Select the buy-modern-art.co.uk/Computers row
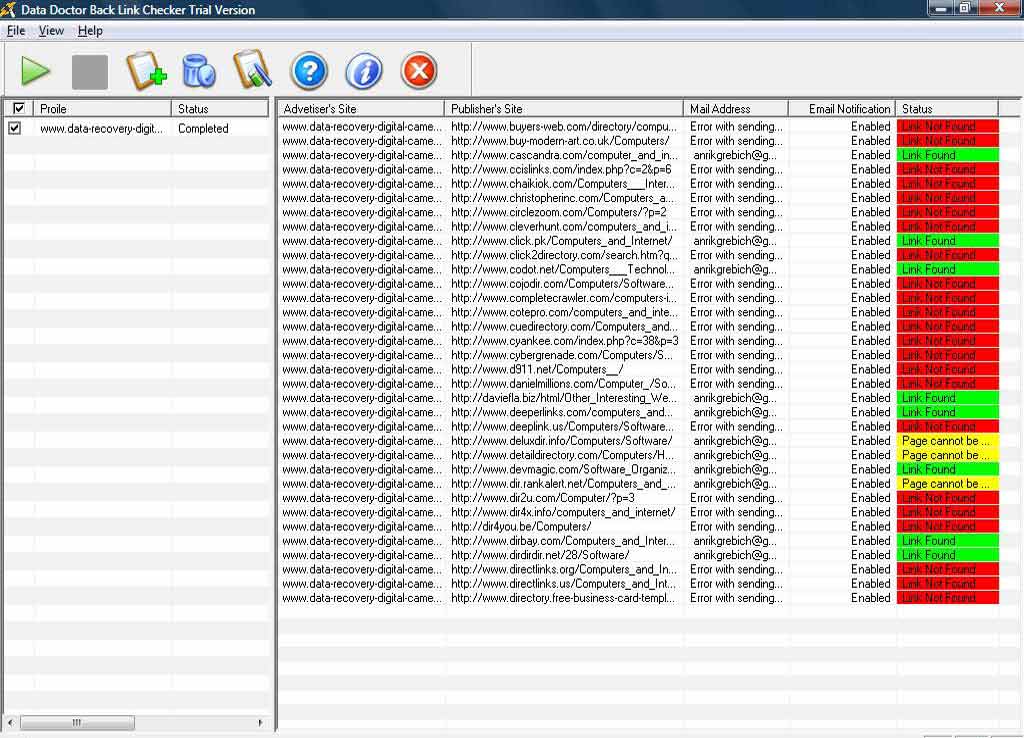The height and width of the screenshot is (738, 1024). (640, 140)
